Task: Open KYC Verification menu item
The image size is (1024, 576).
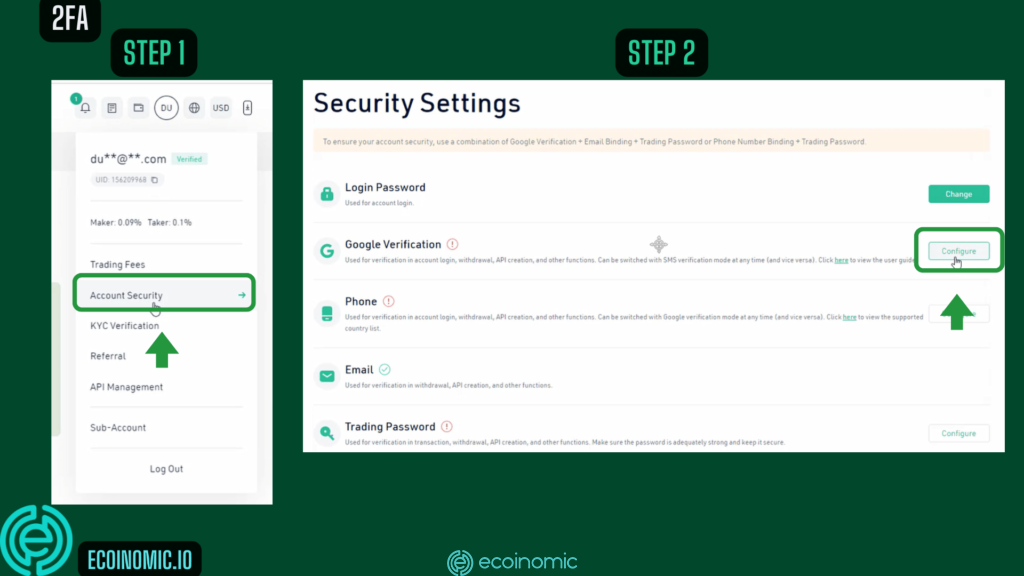Action: point(125,325)
